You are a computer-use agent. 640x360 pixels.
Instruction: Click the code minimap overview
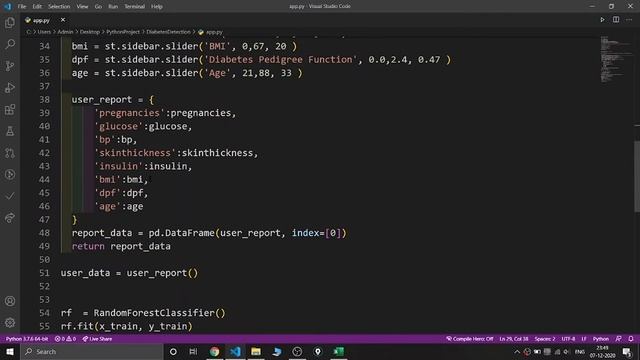coord(615,59)
